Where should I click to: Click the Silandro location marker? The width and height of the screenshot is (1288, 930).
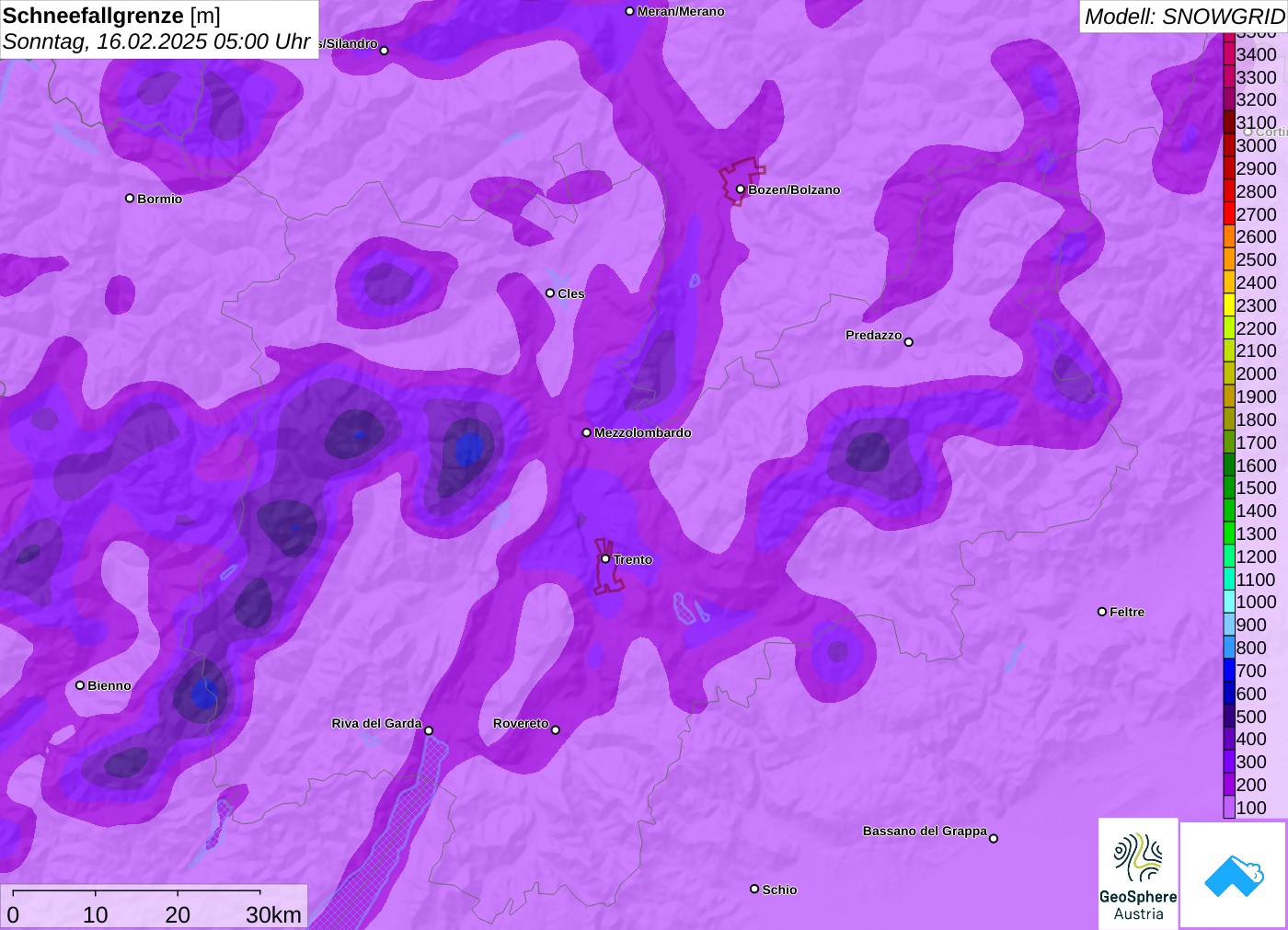point(385,51)
